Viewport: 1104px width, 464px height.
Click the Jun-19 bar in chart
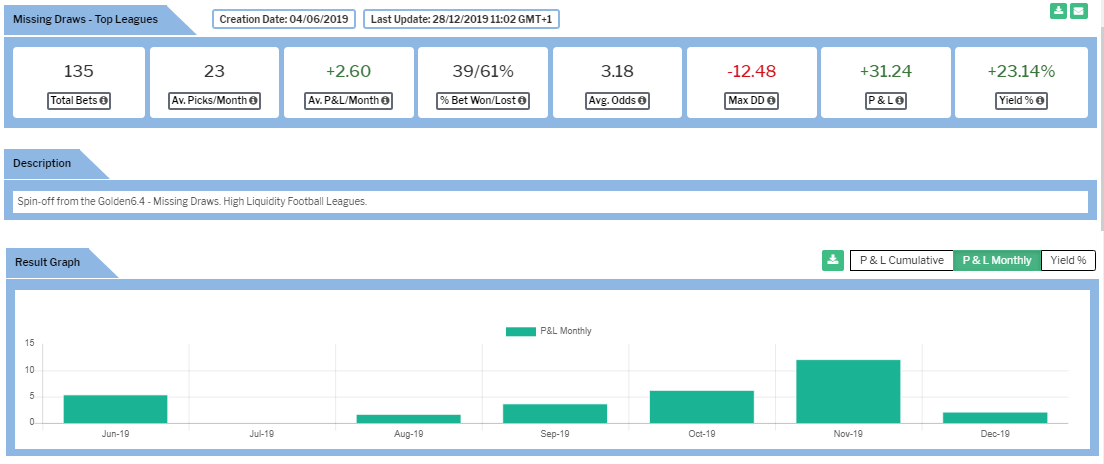point(115,409)
